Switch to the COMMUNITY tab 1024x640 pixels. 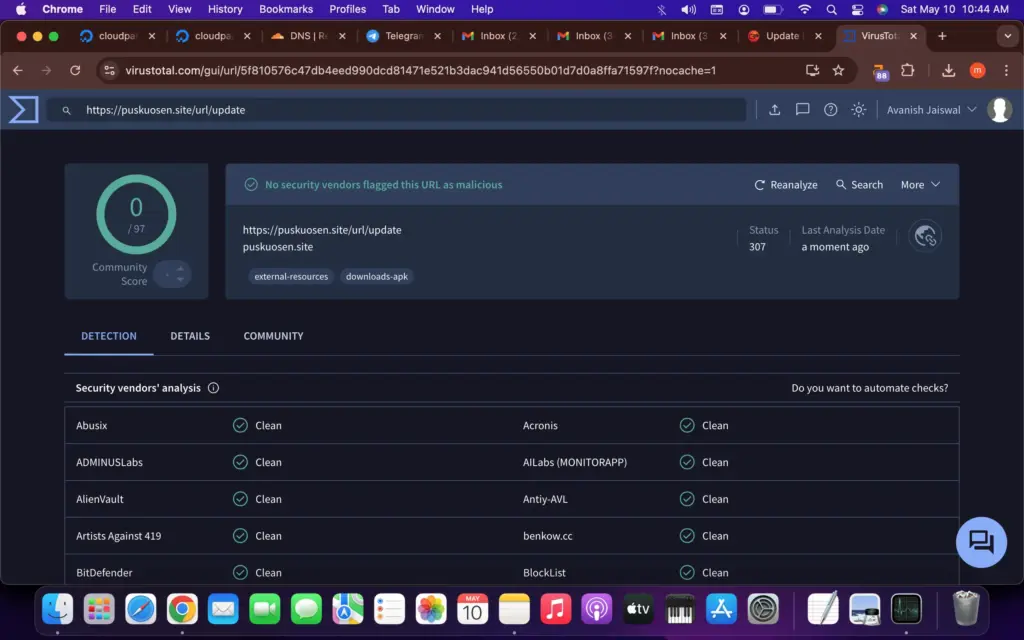click(x=273, y=336)
